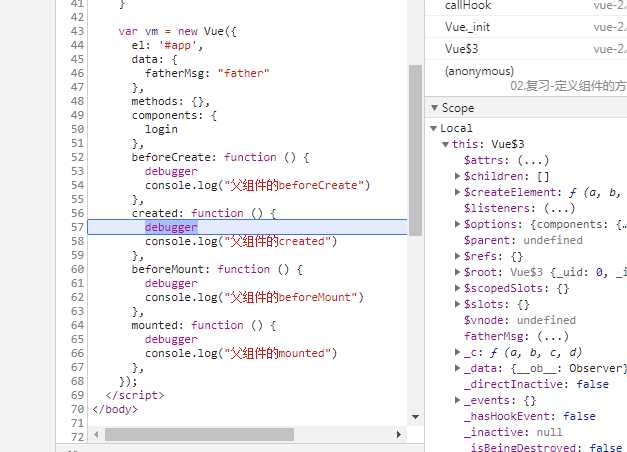
Task: Select the _isBeingDestroyed: false property
Action: pyautogui.click(x=546, y=447)
